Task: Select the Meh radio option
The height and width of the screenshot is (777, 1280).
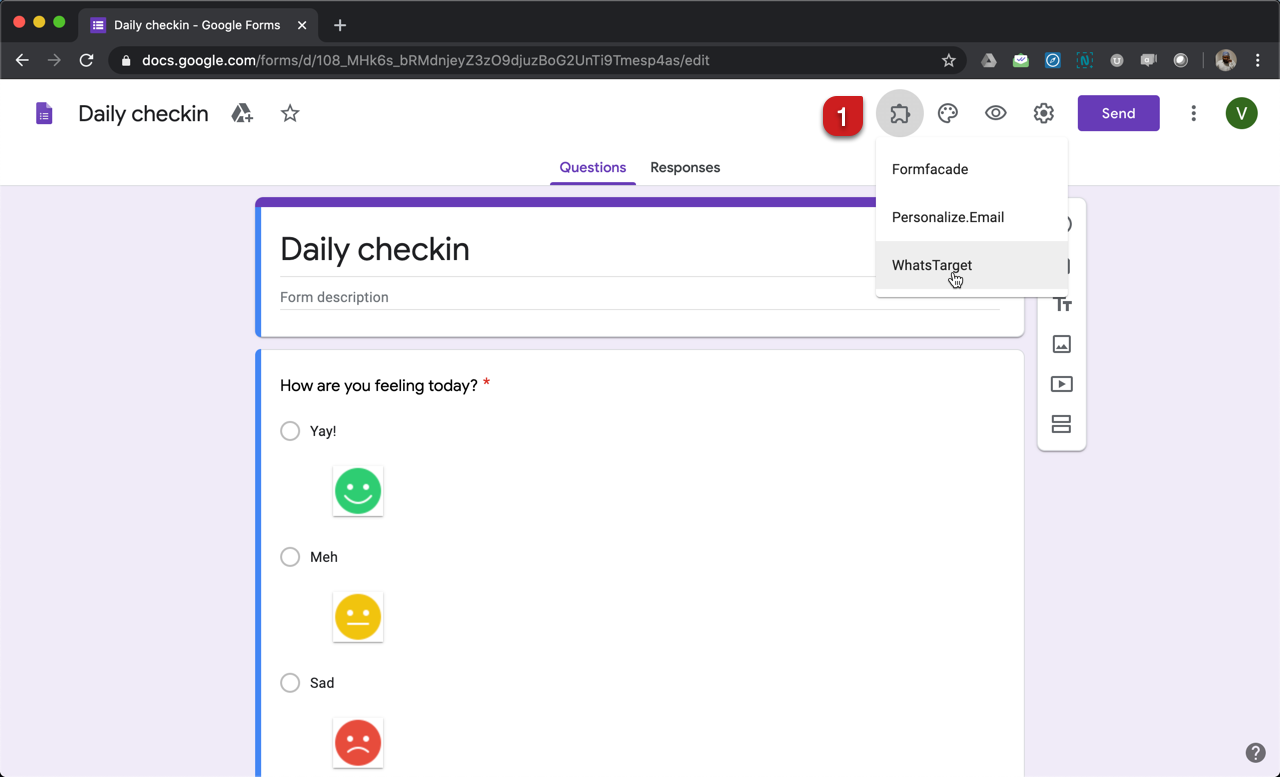Action: (x=290, y=557)
